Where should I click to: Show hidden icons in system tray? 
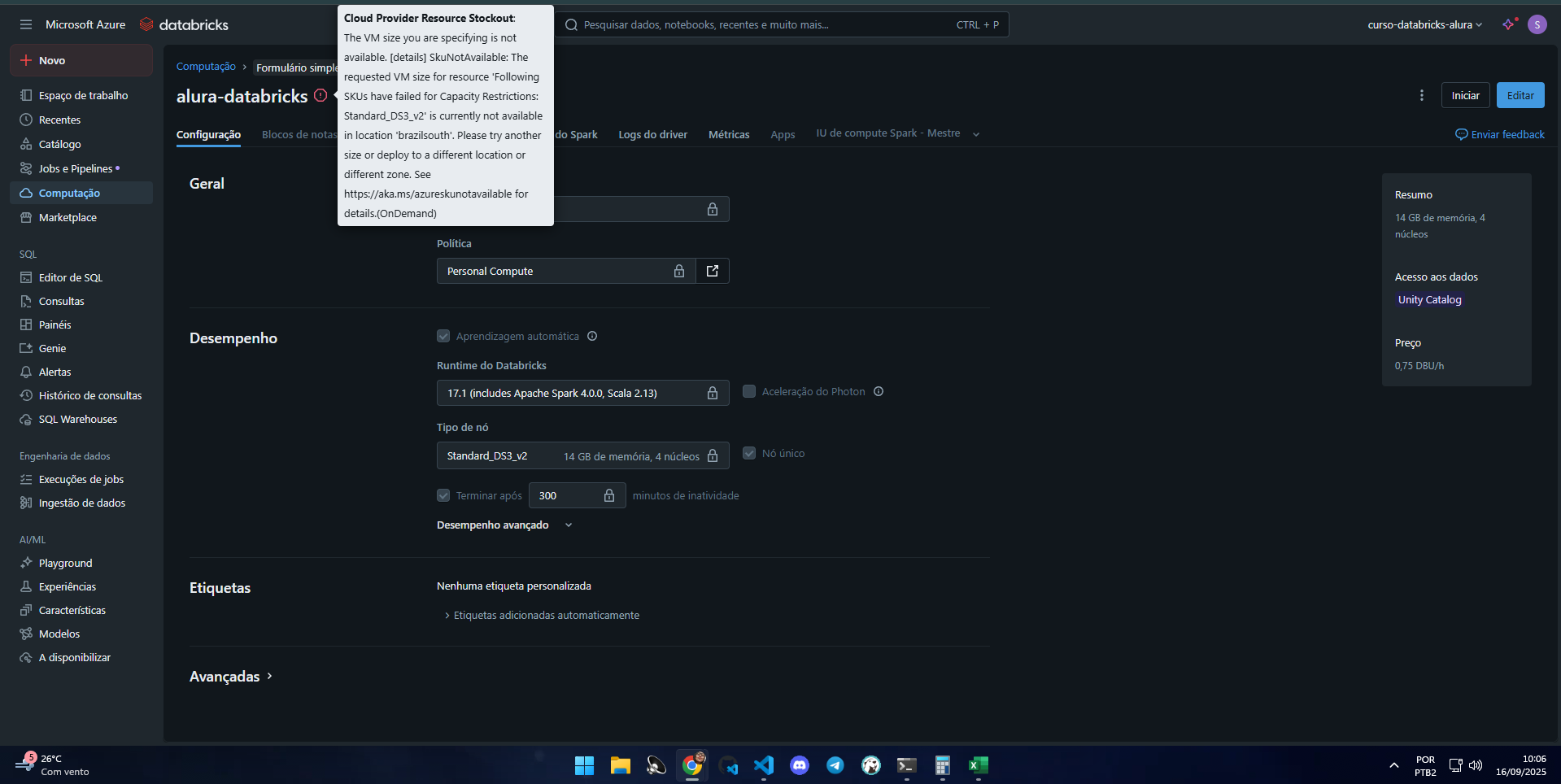[1393, 765]
